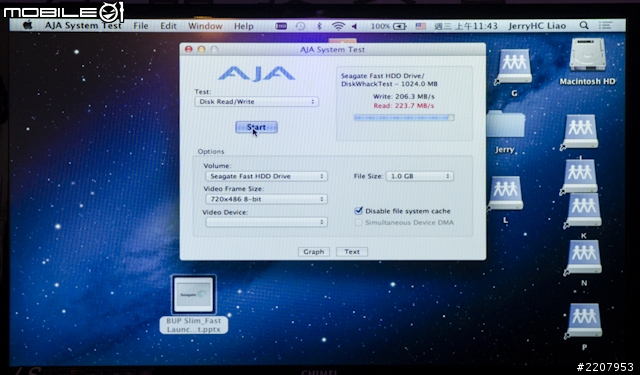Viewport: 640px width, 375px height.
Task: Open the Test type dropdown
Action: (x=256, y=102)
